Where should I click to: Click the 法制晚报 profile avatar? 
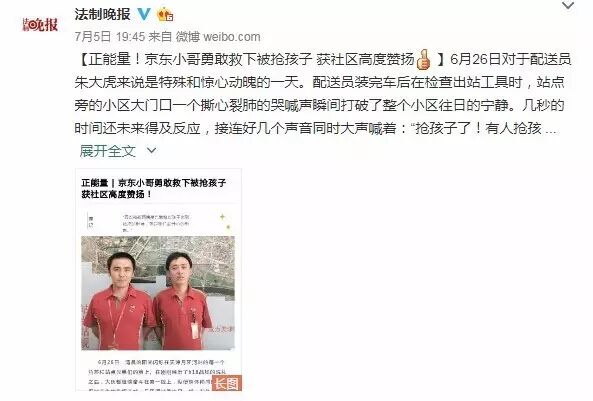(40, 25)
